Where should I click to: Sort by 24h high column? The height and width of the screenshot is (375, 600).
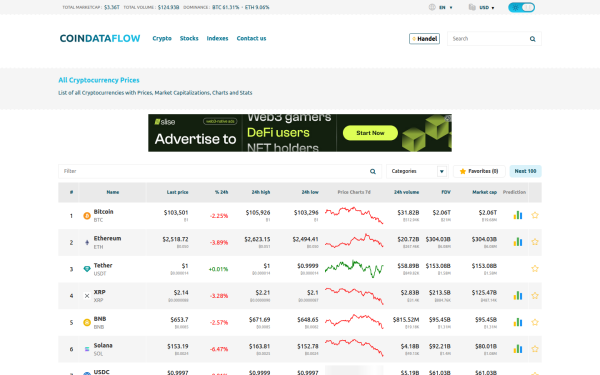(x=261, y=192)
